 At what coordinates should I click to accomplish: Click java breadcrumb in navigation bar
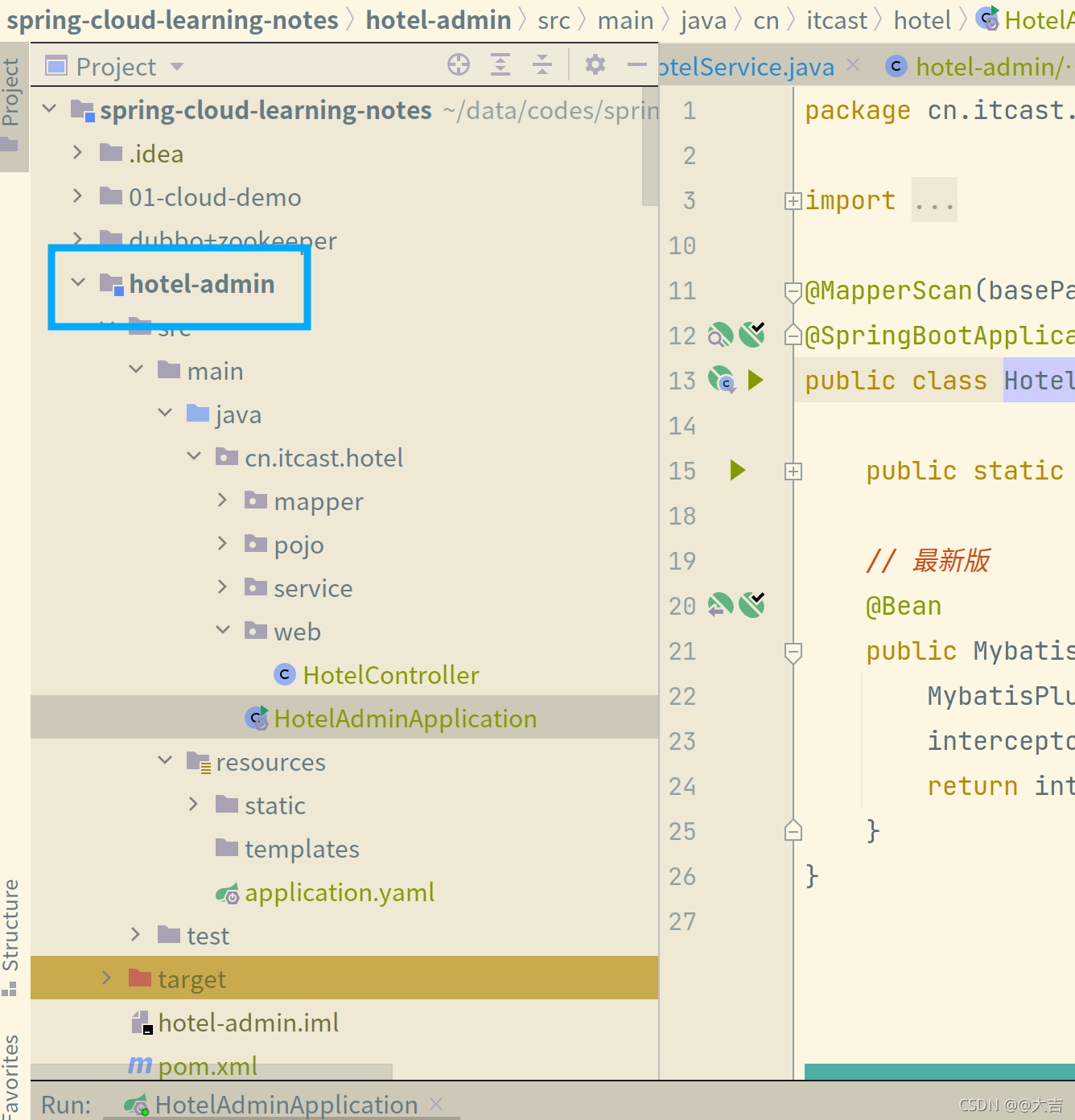703,19
